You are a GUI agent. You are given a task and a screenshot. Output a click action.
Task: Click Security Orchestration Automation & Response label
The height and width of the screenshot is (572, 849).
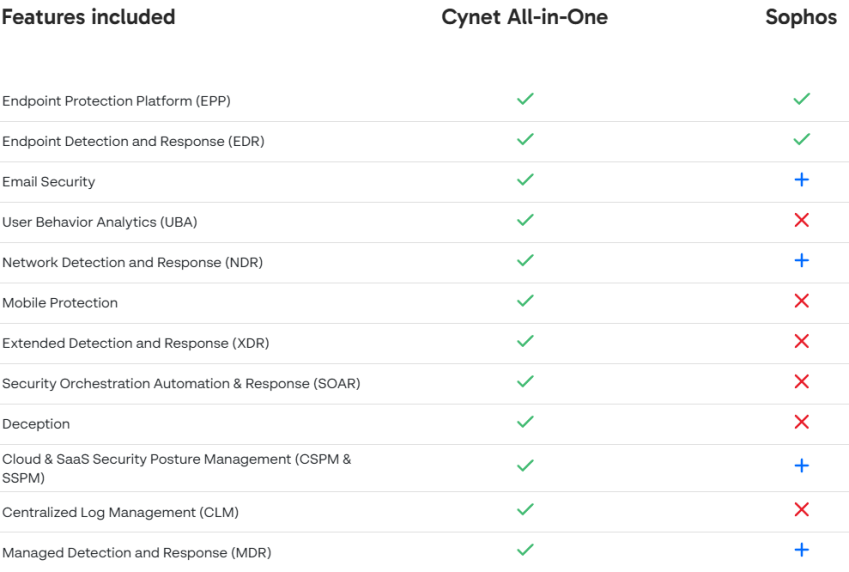pyautogui.click(x=181, y=384)
